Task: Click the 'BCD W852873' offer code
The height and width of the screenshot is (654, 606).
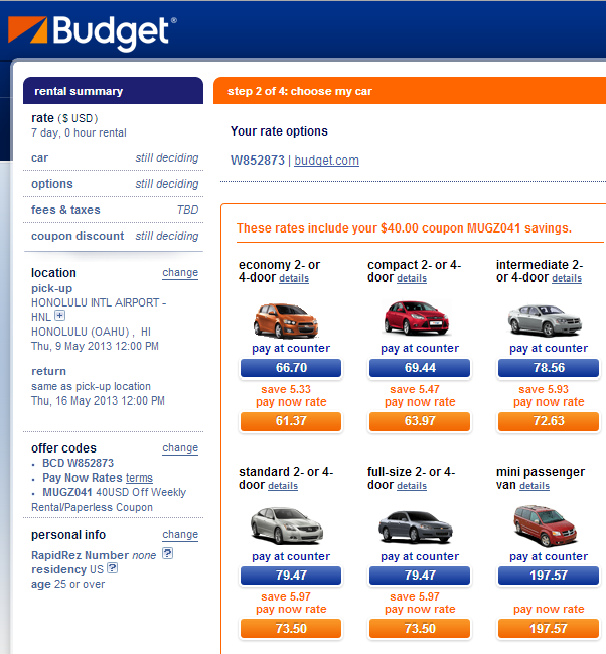Action: point(78,463)
